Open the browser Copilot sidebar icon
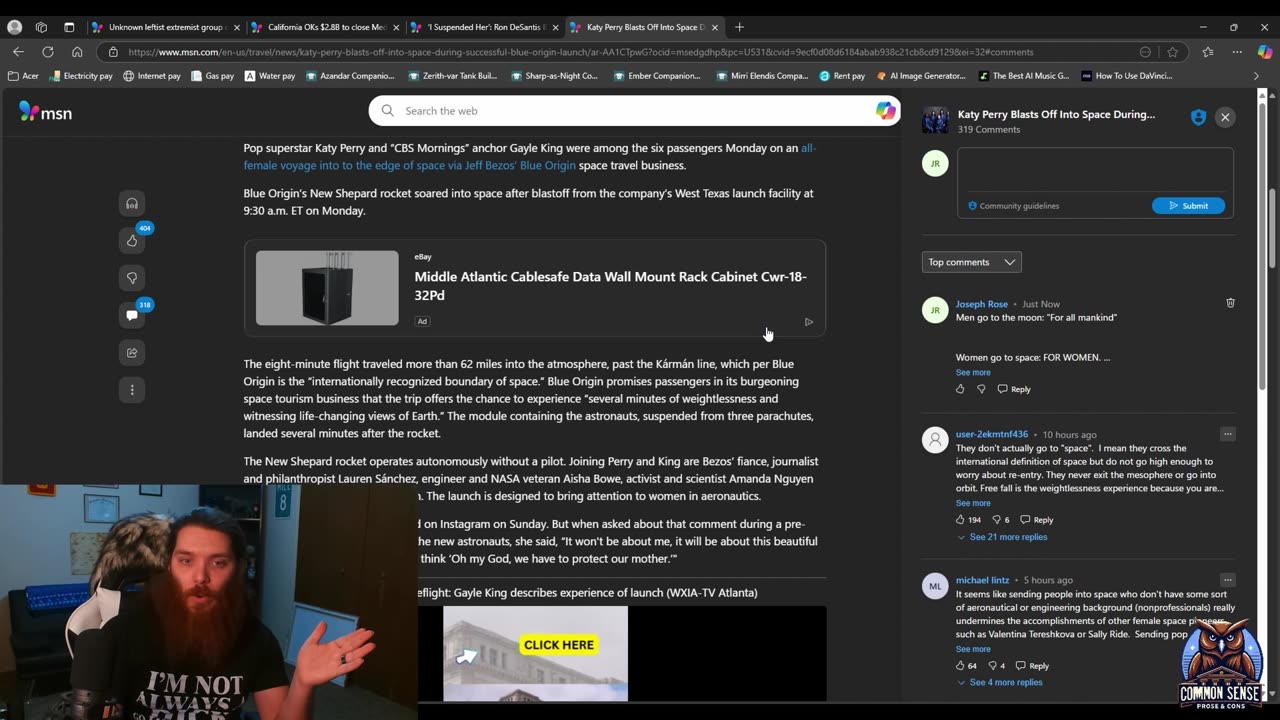Image resolution: width=1280 pixels, height=720 pixels. point(1264,52)
